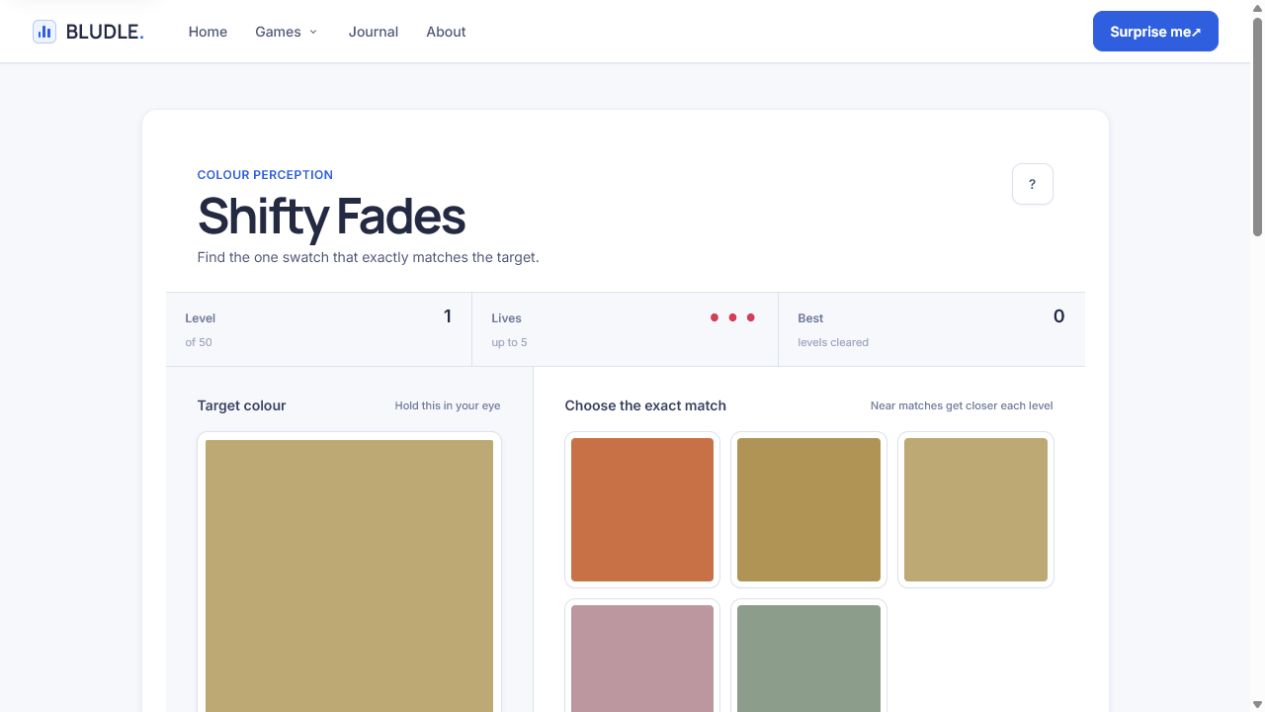Screen dimensions: 1265x712
Task: Pick the light tan swatch
Action: (975, 510)
